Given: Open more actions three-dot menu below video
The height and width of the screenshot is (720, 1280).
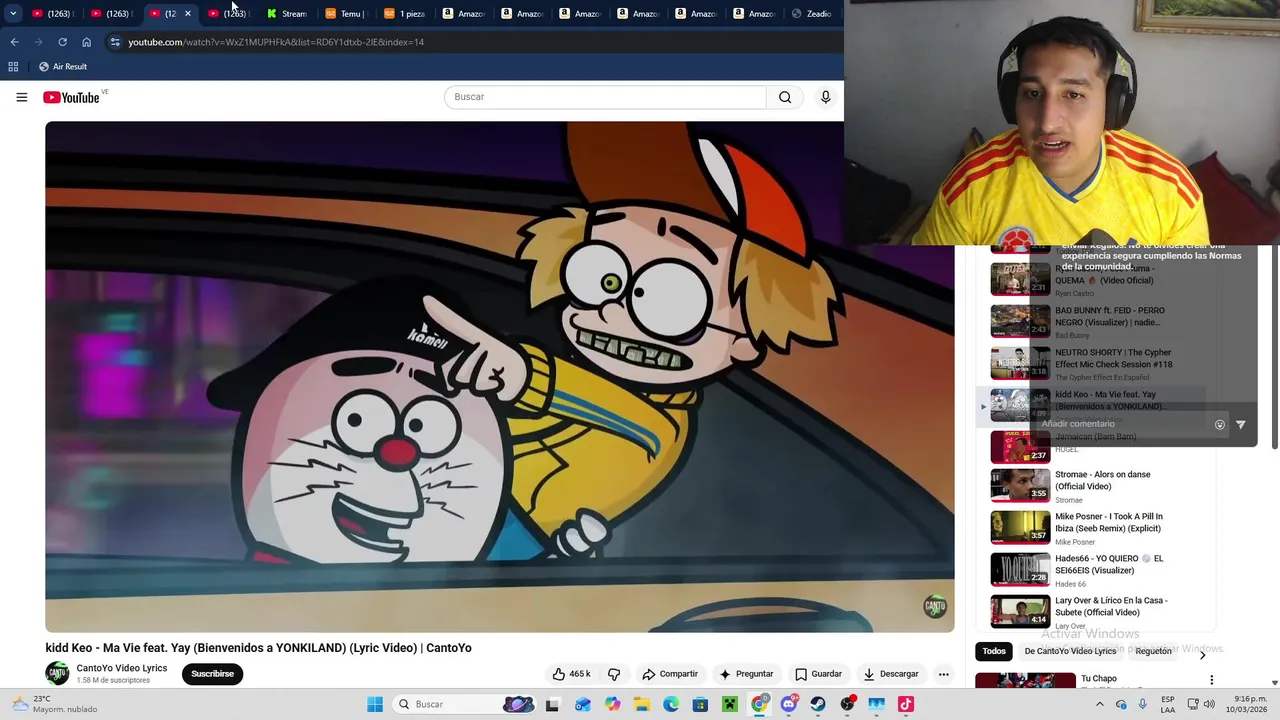Looking at the screenshot, I should (943, 674).
